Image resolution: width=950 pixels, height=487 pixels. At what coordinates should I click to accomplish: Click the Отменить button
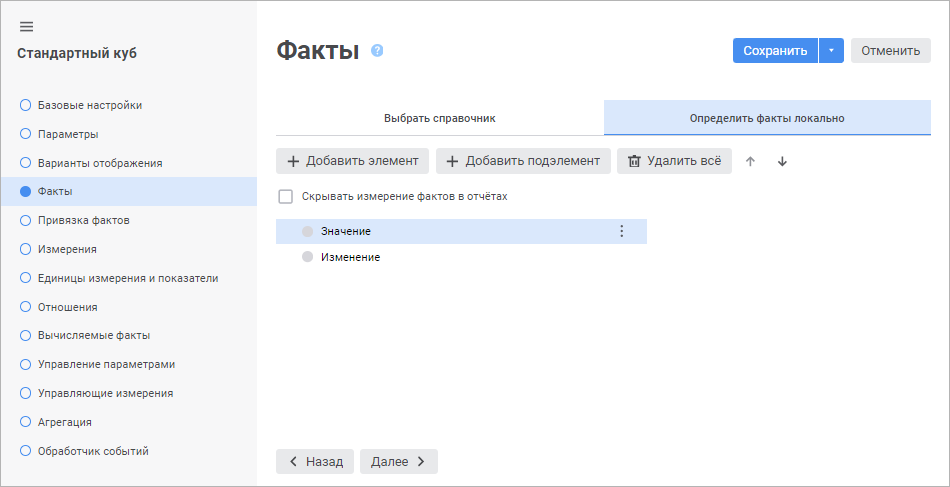click(x=890, y=51)
